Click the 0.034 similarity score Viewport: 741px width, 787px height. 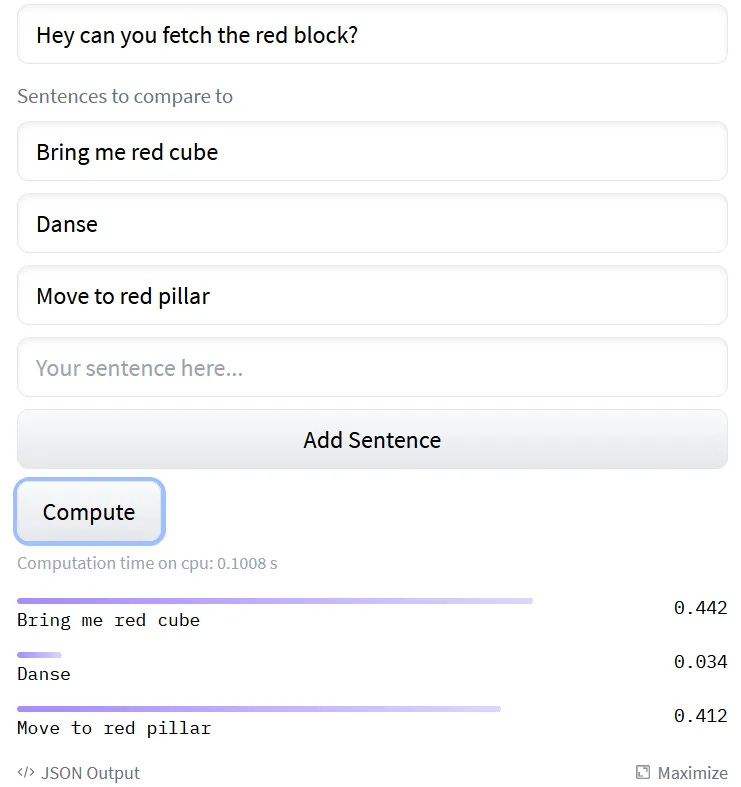(700, 662)
